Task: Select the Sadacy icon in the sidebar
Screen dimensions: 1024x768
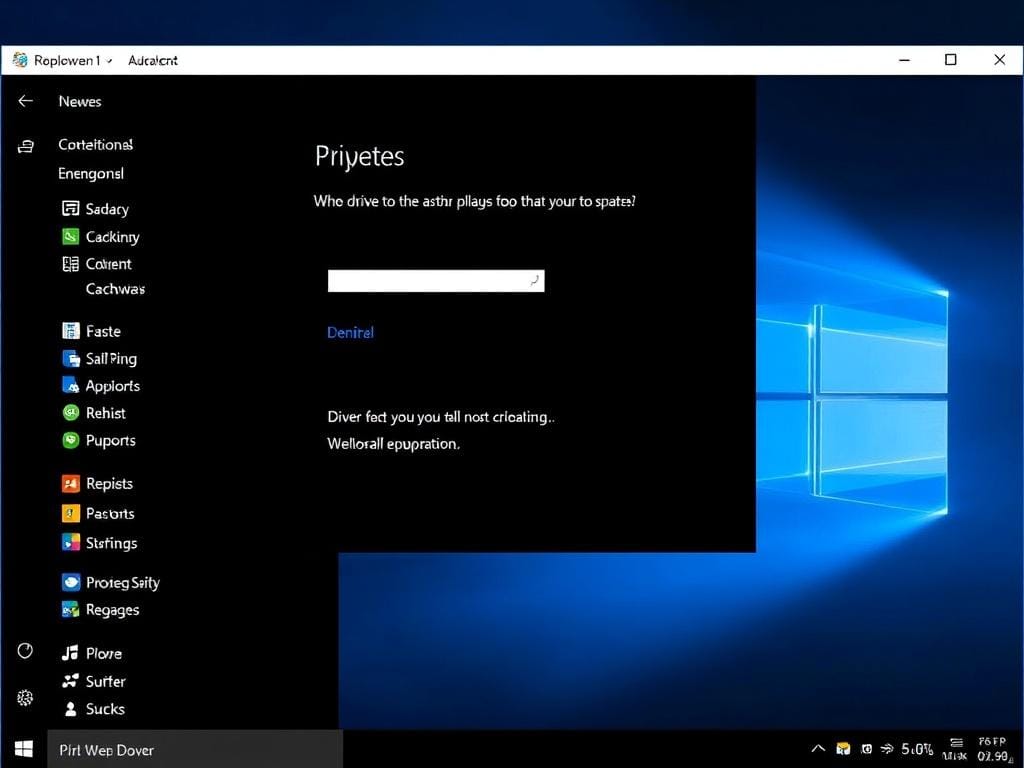Action: tap(71, 208)
